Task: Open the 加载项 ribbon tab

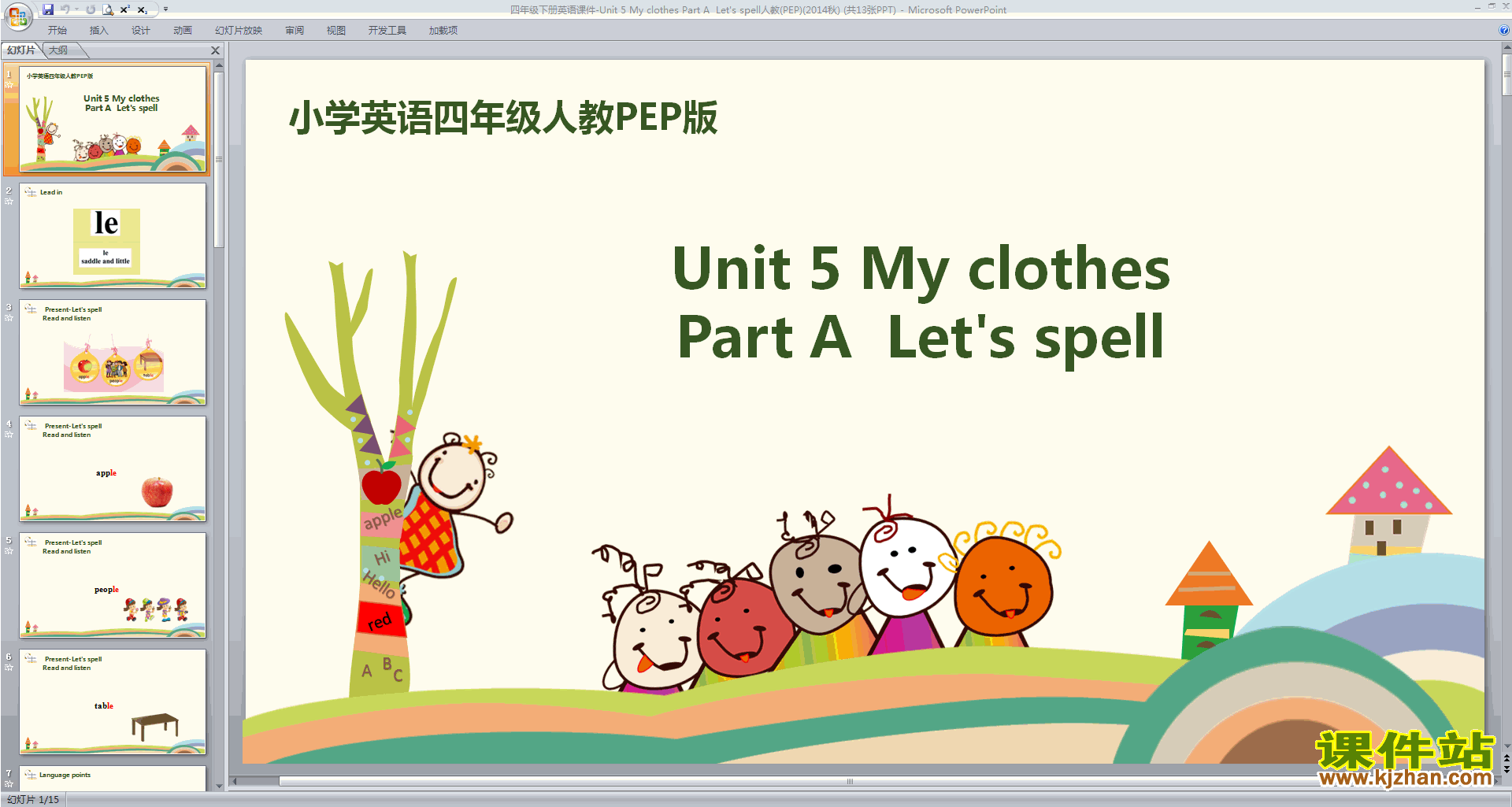Action: [x=443, y=31]
